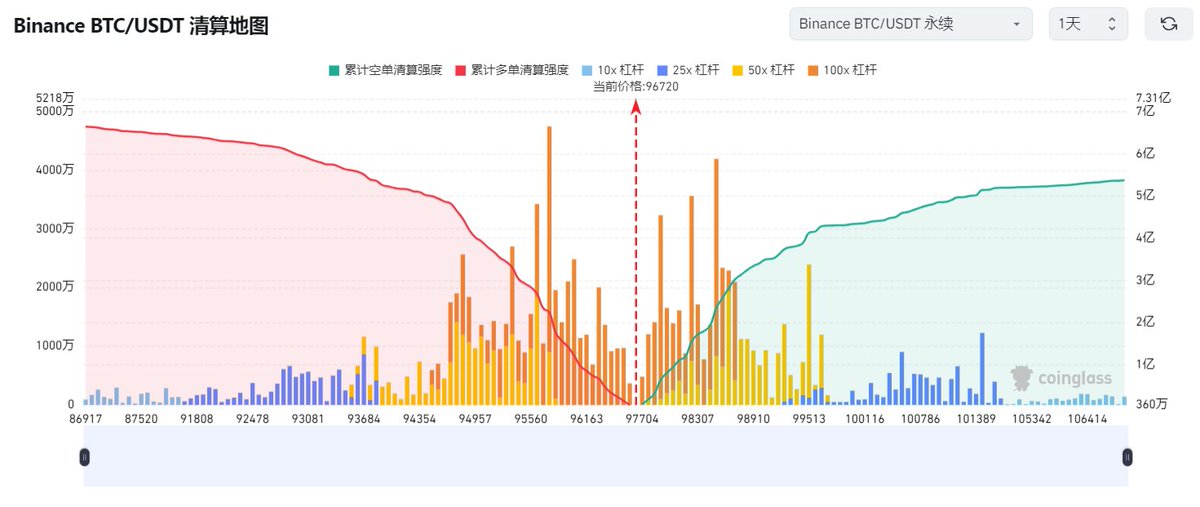
Task: Click x-axis label 100116
Action: pyautogui.click(x=865, y=420)
